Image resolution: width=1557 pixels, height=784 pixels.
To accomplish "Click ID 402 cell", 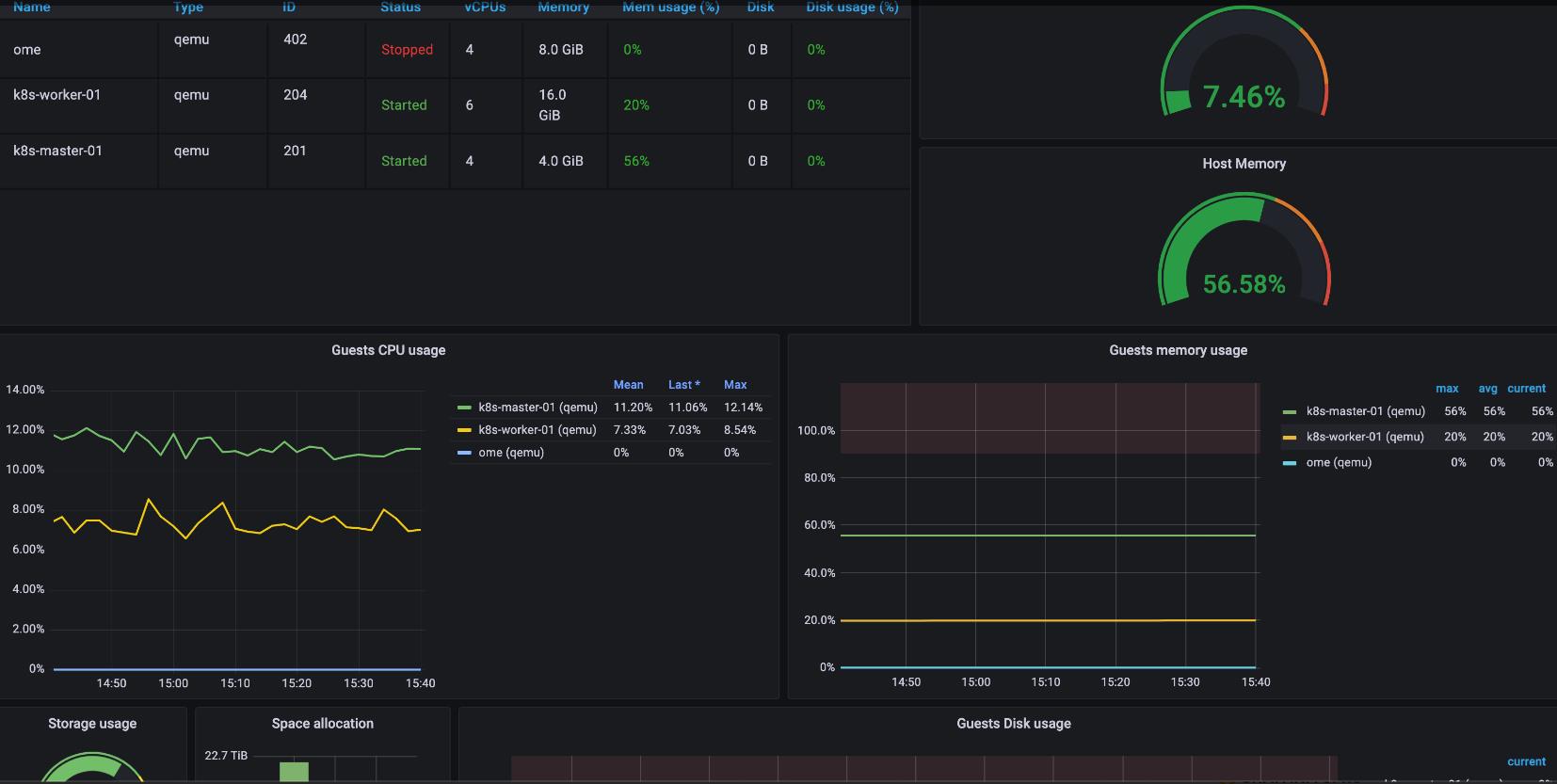I will point(295,40).
